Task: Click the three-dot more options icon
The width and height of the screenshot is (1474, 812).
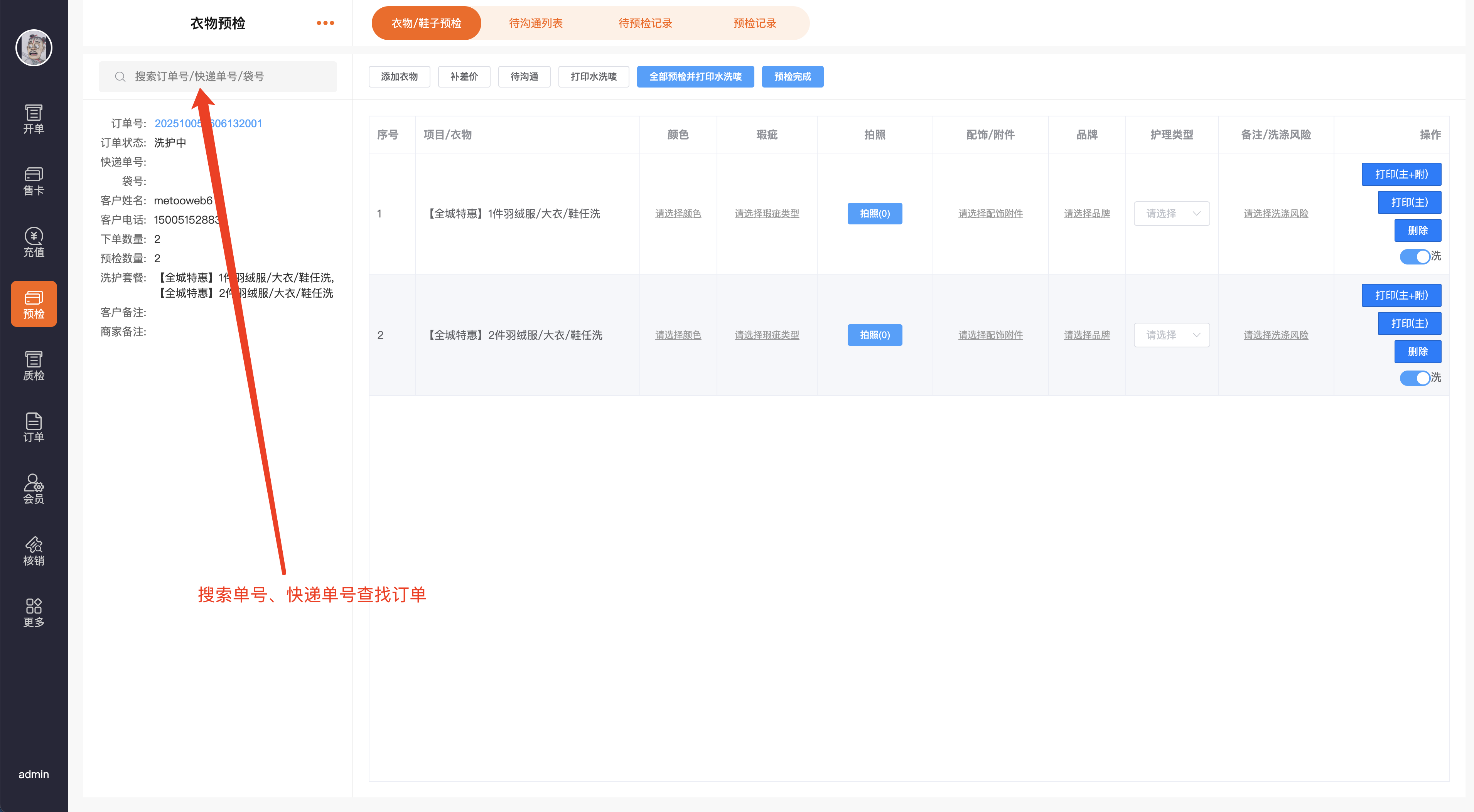Action: pyautogui.click(x=325, y=24)
